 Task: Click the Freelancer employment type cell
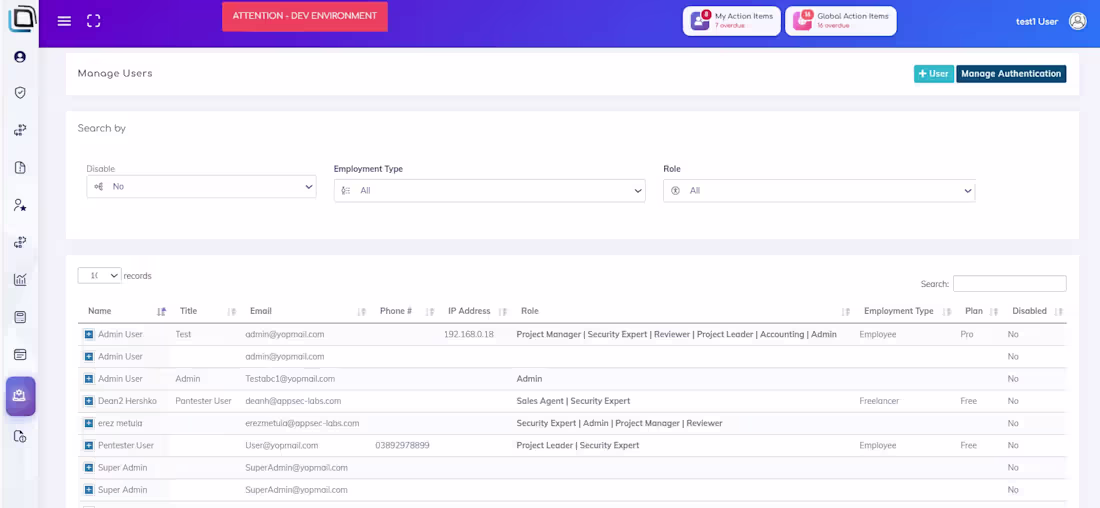pos(879,401)
